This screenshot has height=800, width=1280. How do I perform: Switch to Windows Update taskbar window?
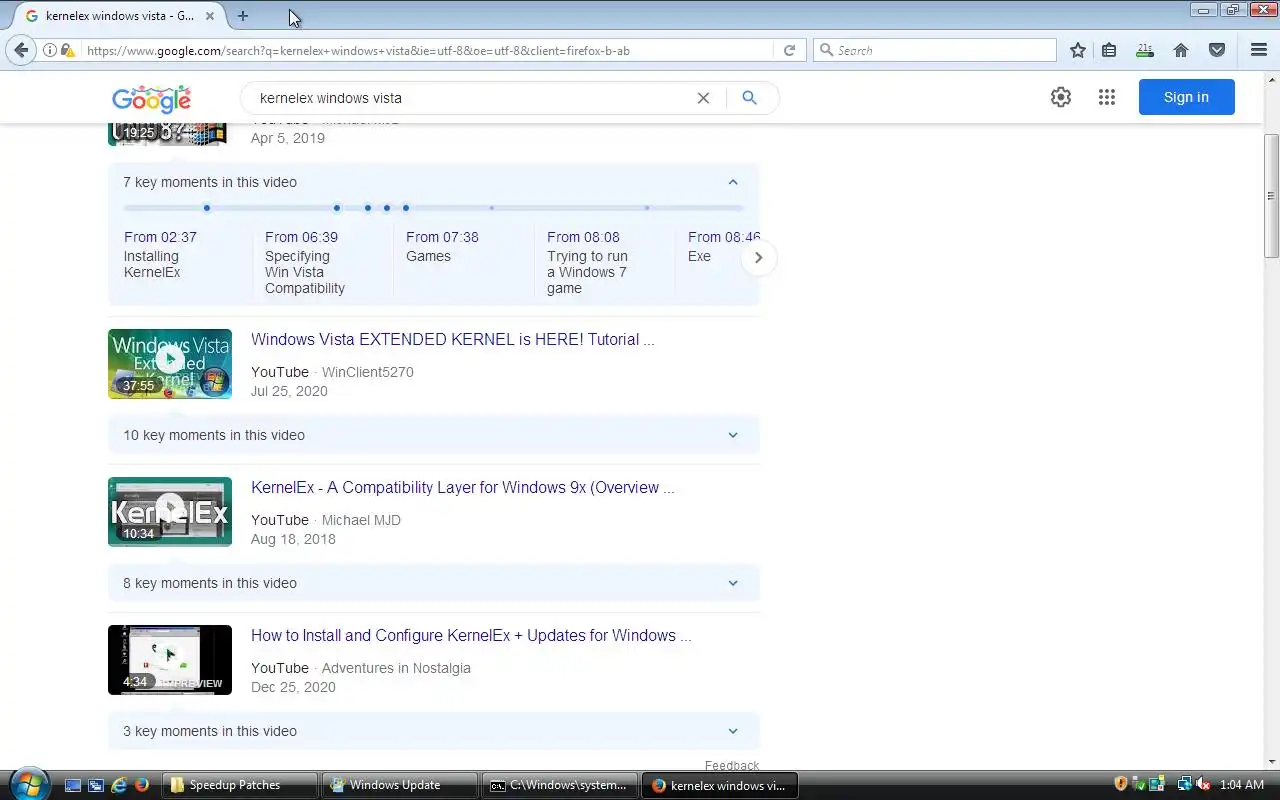point(400,785)
